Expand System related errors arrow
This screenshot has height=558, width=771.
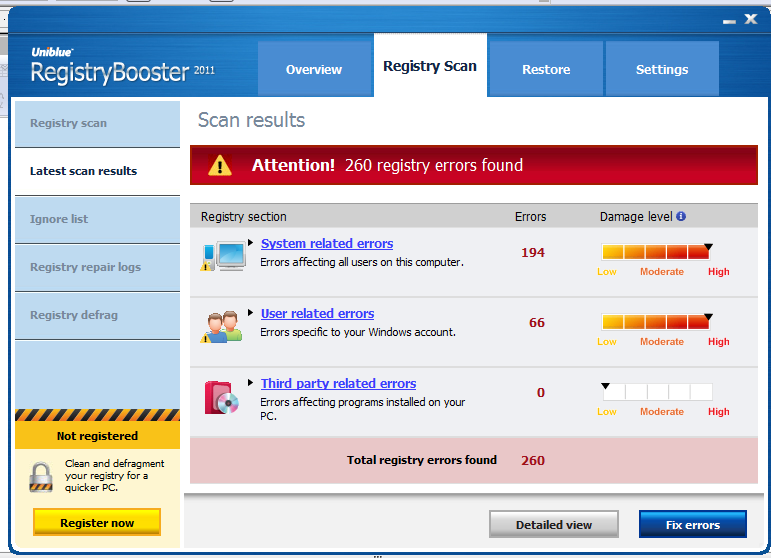tap(250, 242)
